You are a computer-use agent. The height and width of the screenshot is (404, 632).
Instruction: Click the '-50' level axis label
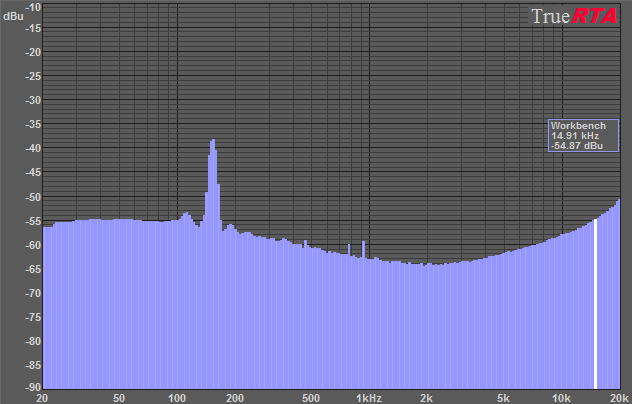coord(33,197)
